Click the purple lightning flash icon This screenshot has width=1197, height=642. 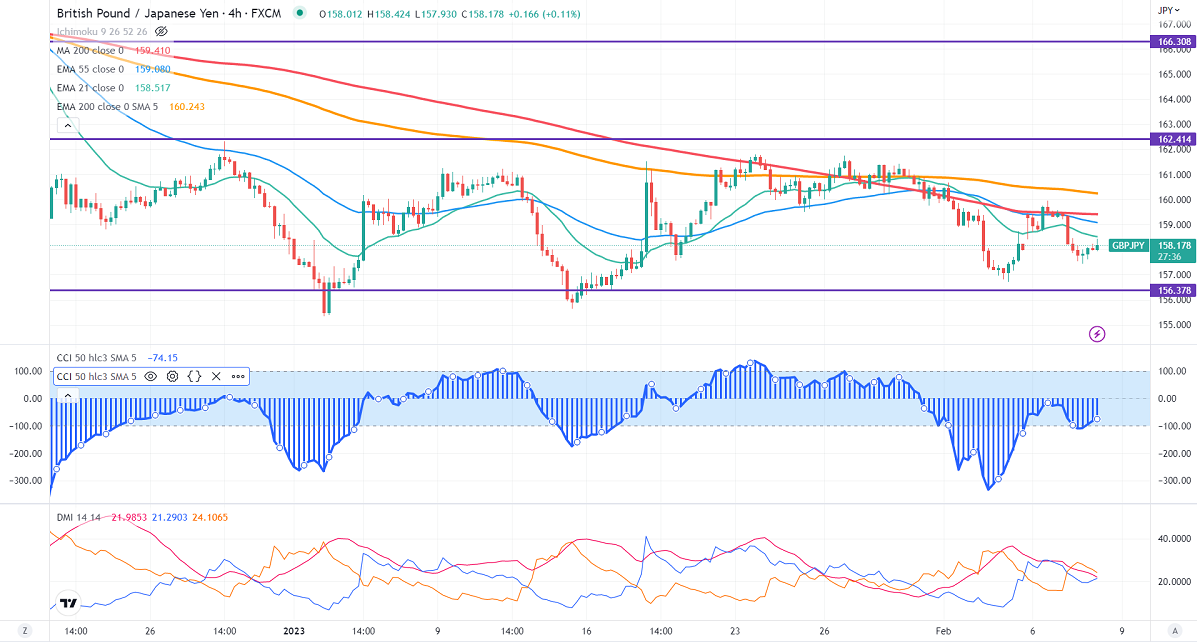[x=1097, y=333]
